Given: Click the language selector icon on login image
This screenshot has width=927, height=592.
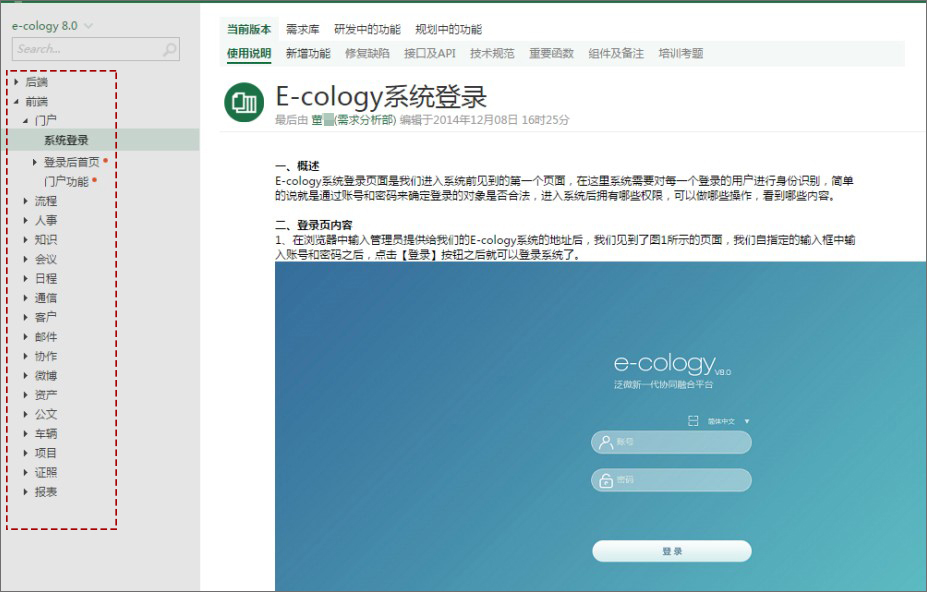Looking at the screenshot, I should (693, 421).
